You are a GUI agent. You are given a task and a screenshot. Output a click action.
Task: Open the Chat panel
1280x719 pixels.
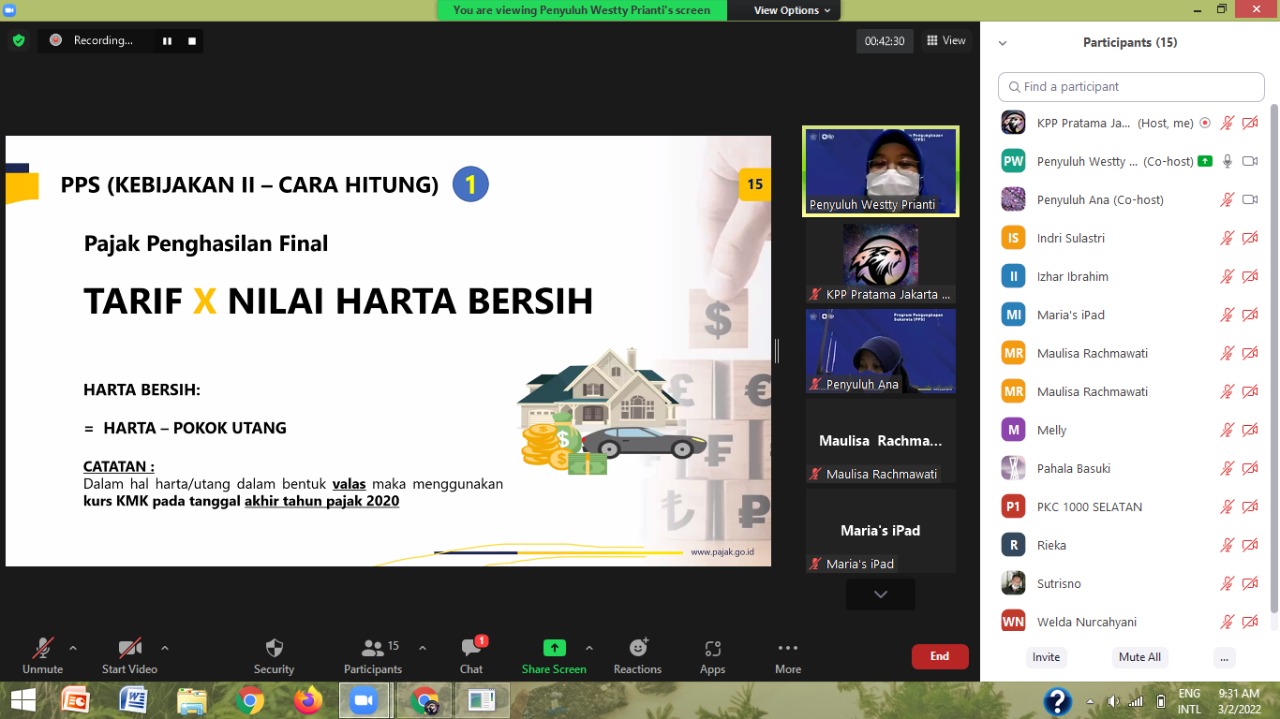pyautogui.click(x=472, y=649)
